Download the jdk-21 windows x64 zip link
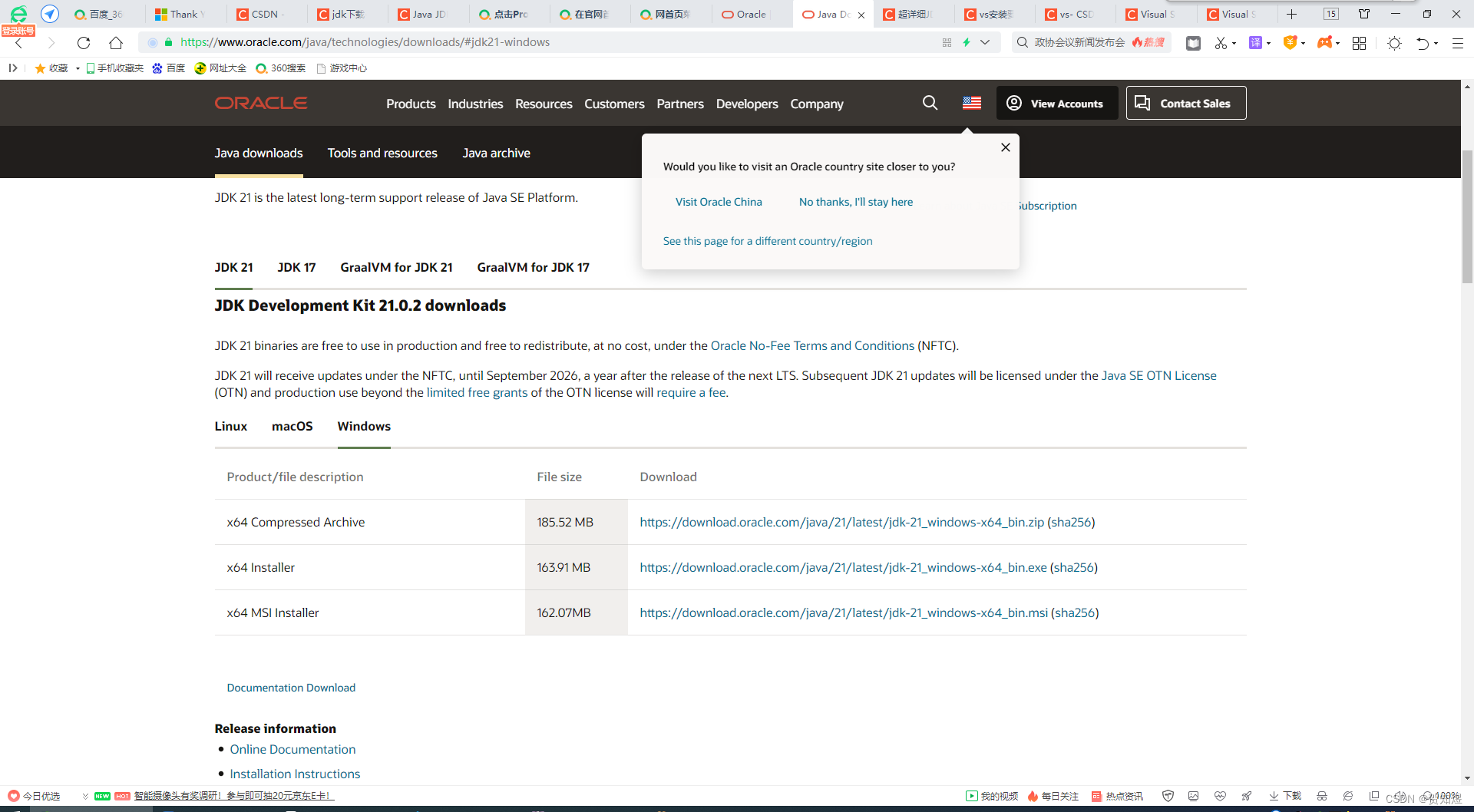This screenshot has height=812, width=1474. [x=841, y=522]
